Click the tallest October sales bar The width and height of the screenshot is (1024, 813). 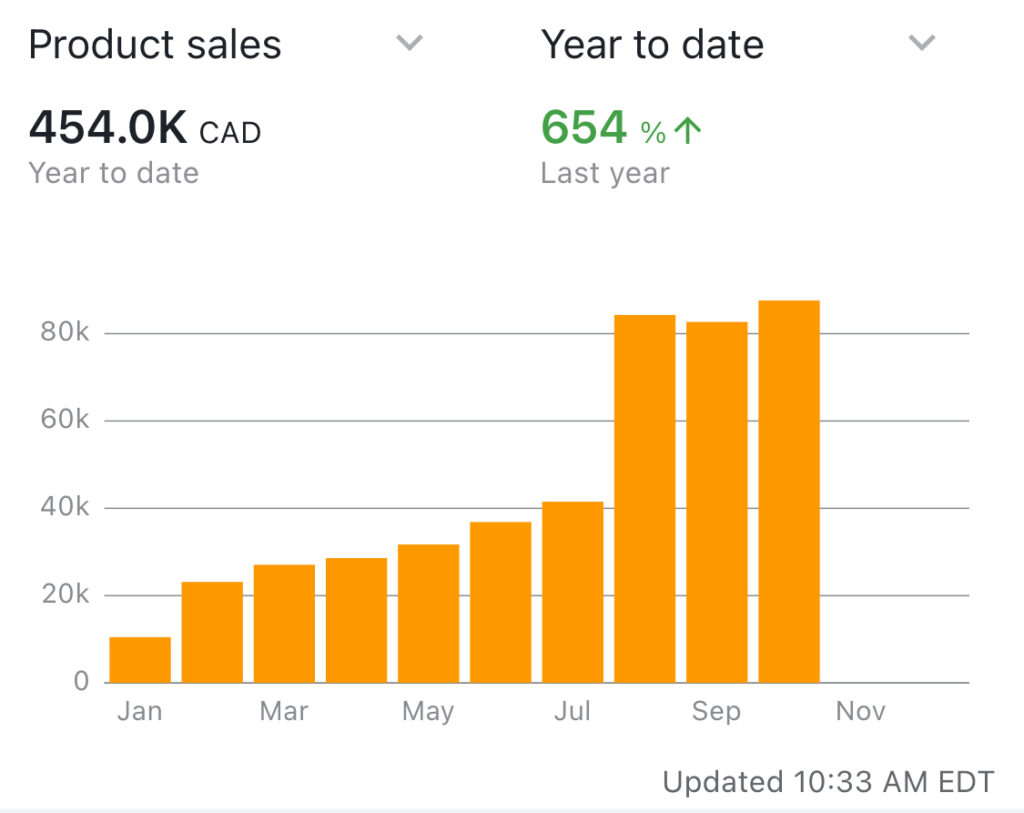point(789,491)
